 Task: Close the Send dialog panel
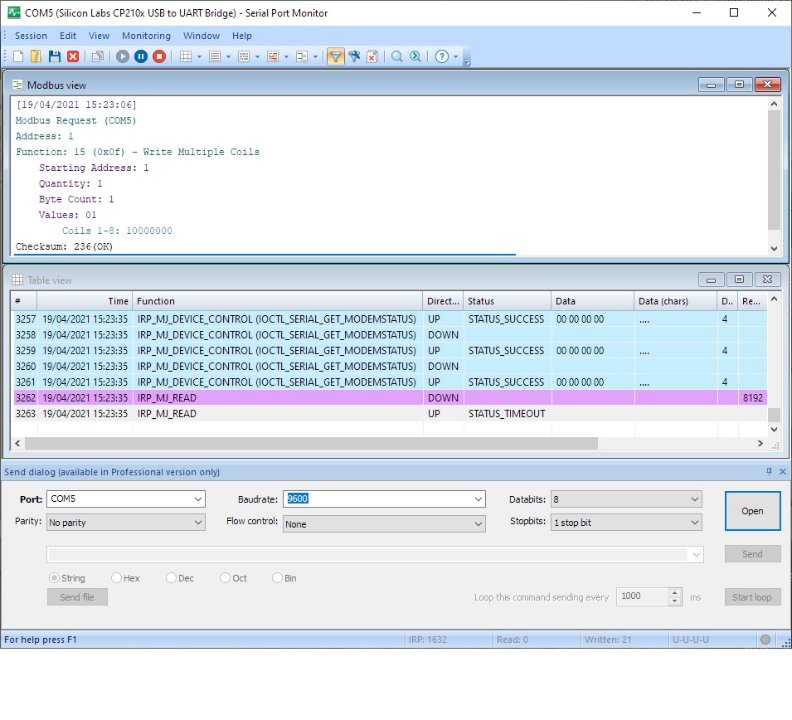782,471
